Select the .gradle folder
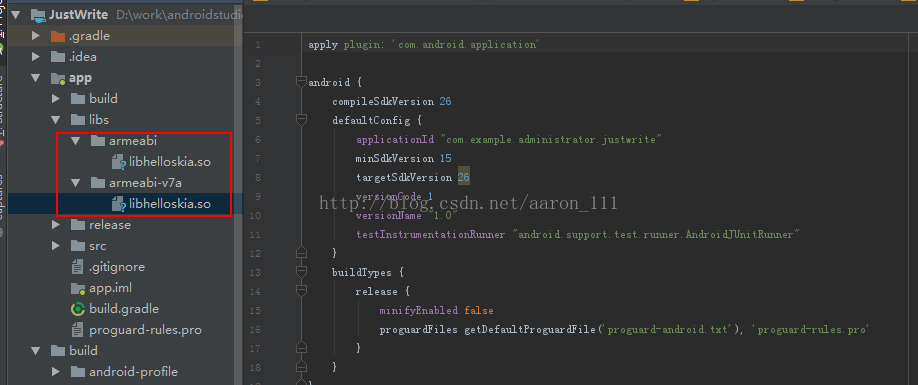The width and height of the screenshot is (918, 385). pos(89,36)
